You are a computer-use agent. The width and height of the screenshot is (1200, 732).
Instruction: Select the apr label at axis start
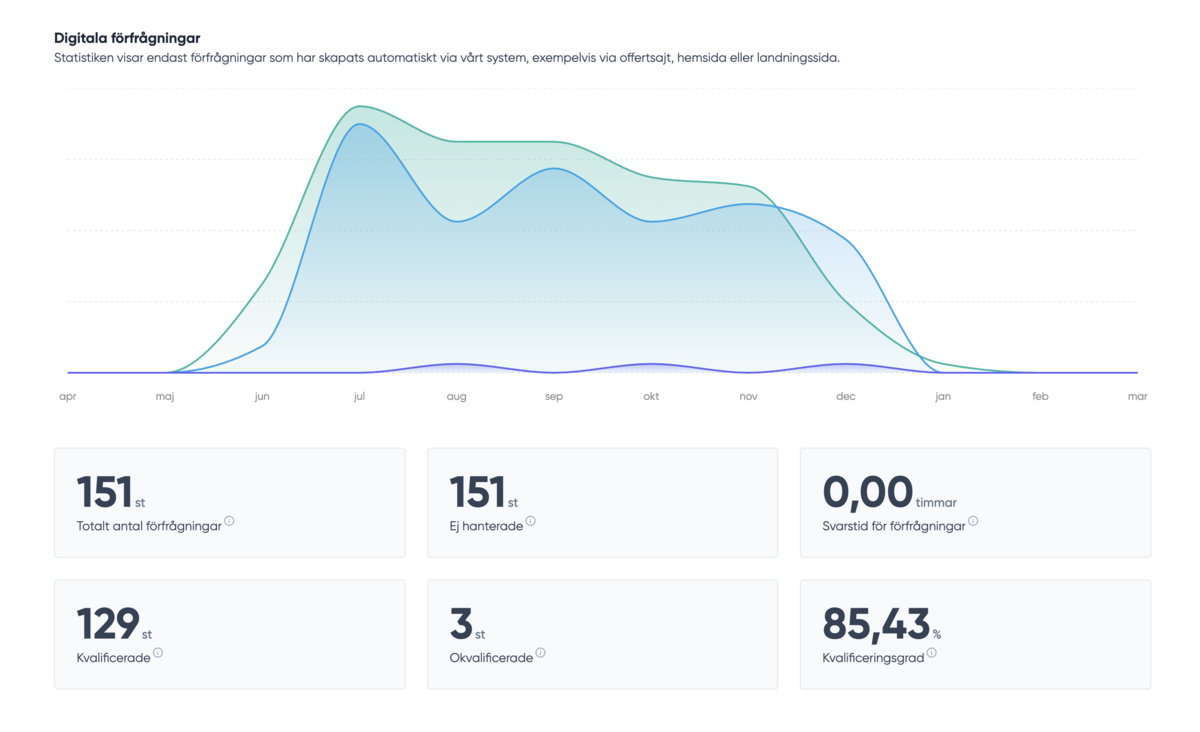coord(68,397)
